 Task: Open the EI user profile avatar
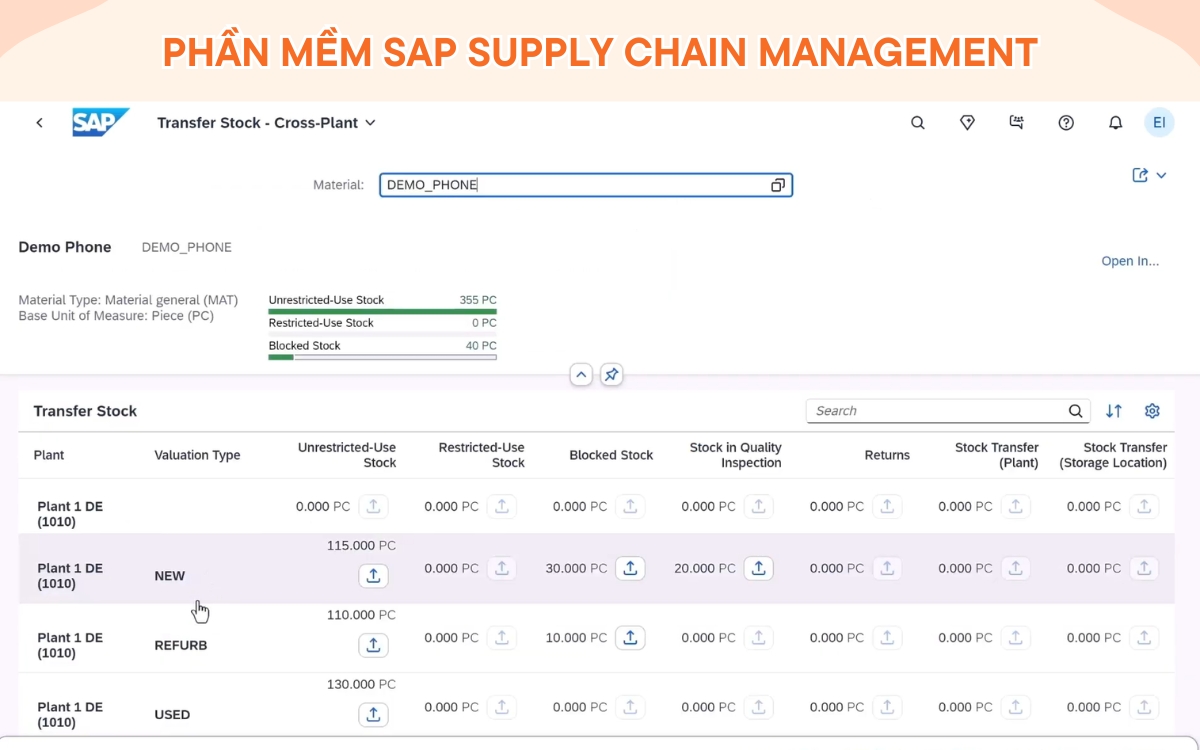1159,122
